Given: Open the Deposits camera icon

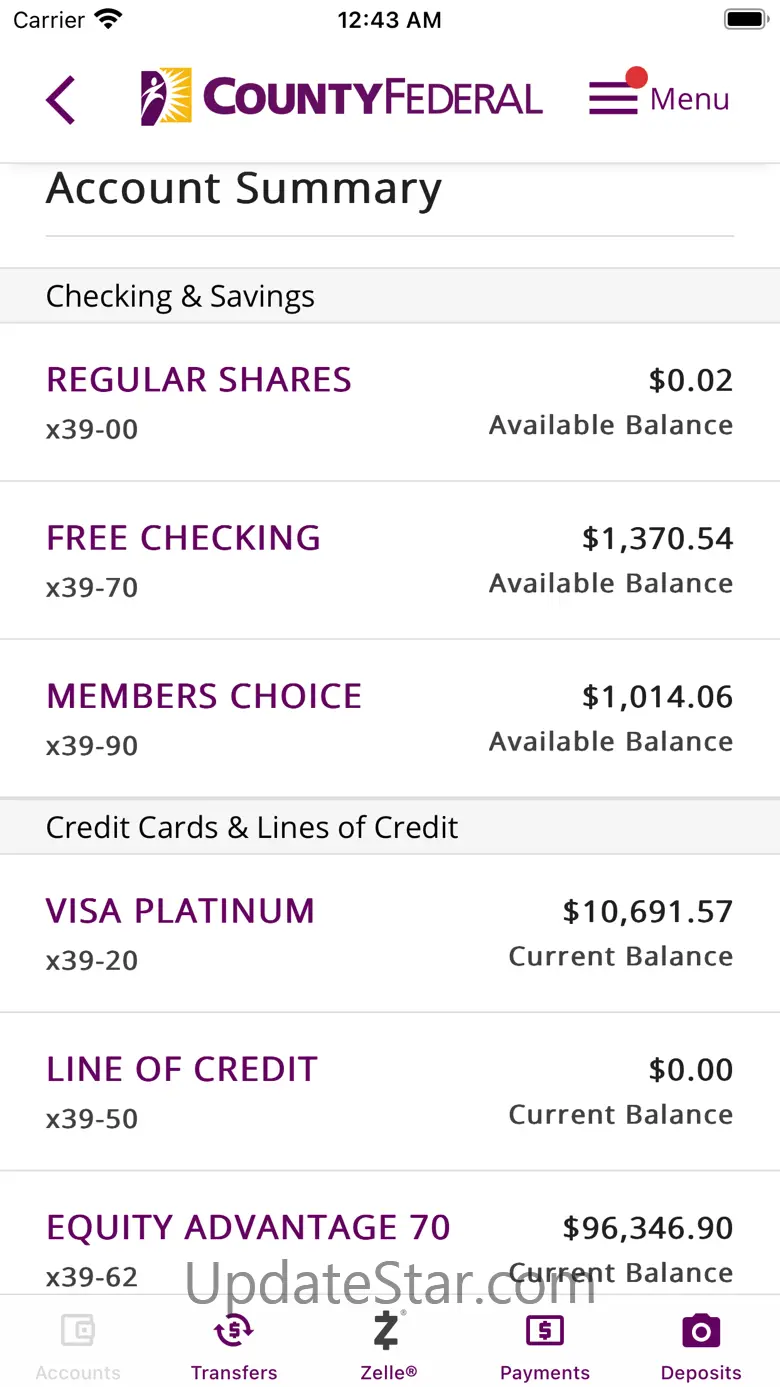Looking at the screenshot, I should (x=701, y=1331).
